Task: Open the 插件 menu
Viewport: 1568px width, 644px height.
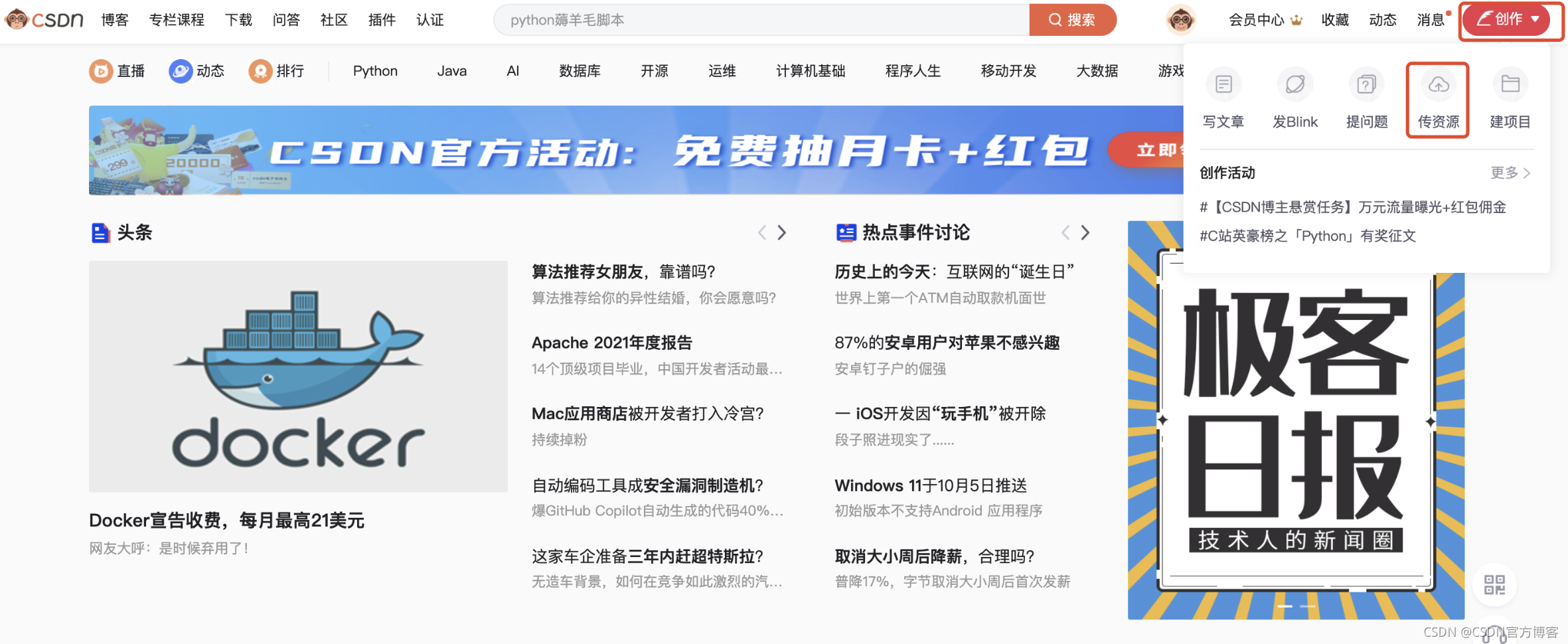Action: point(382,20)
